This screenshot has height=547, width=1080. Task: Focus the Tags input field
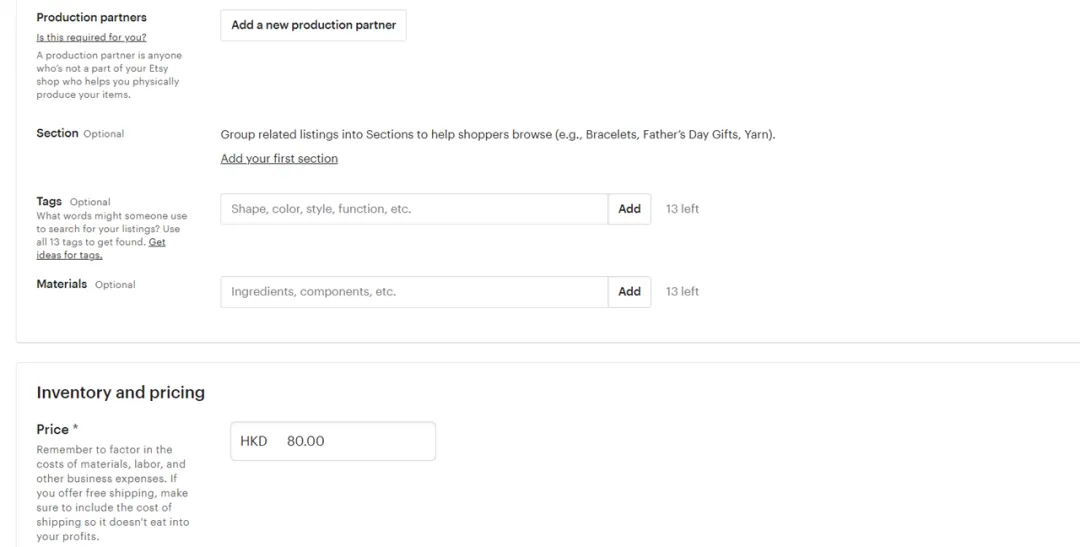pyautogui.click(x=413, y=209)
